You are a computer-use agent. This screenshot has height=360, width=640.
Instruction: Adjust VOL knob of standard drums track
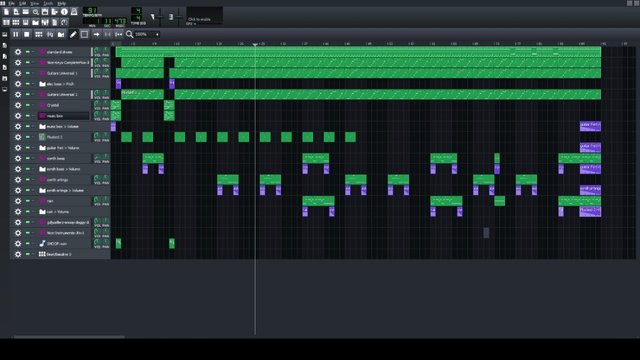click(x=97, y=50)
